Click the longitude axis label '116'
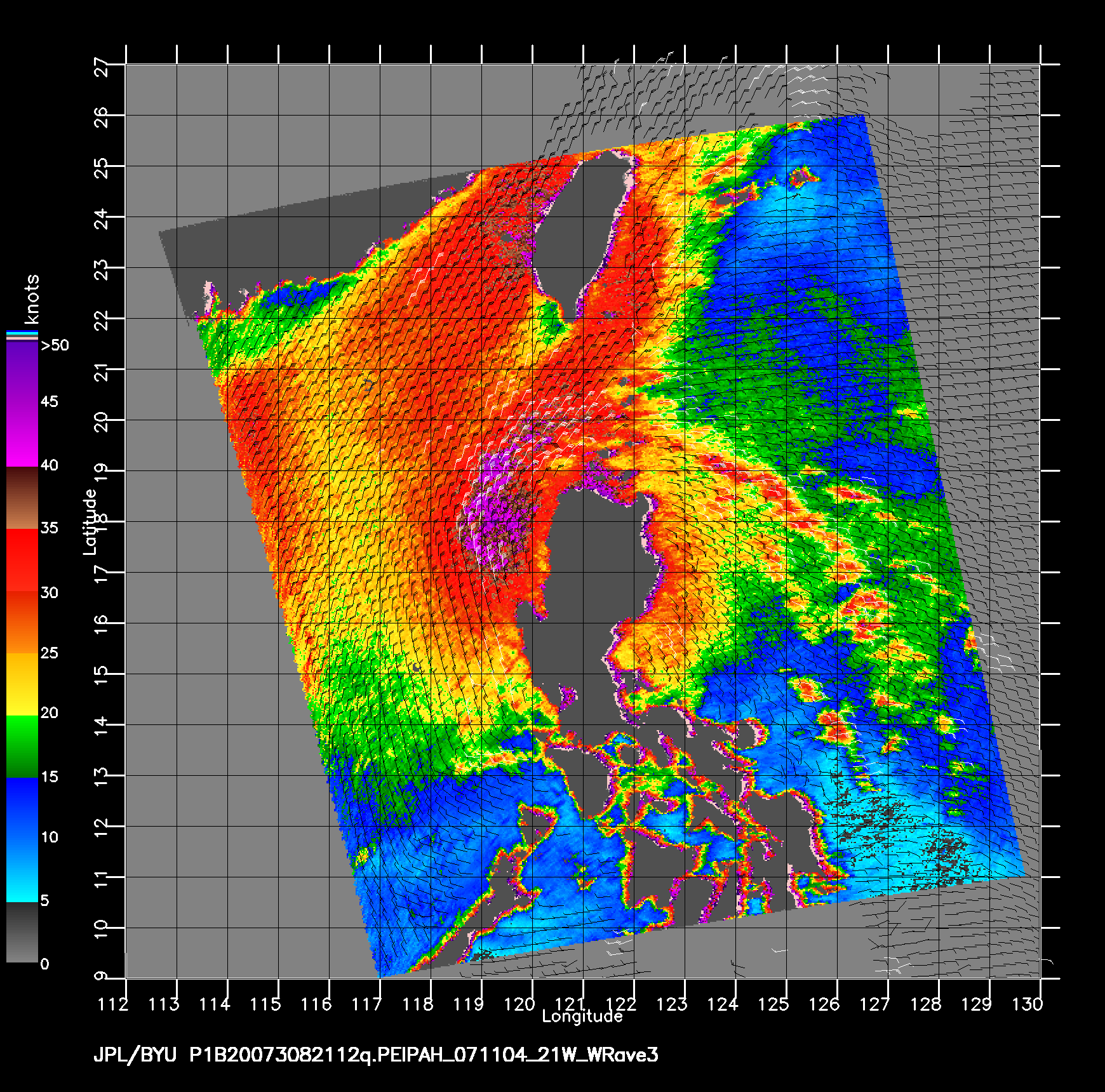 click(x=317, y=1004)
